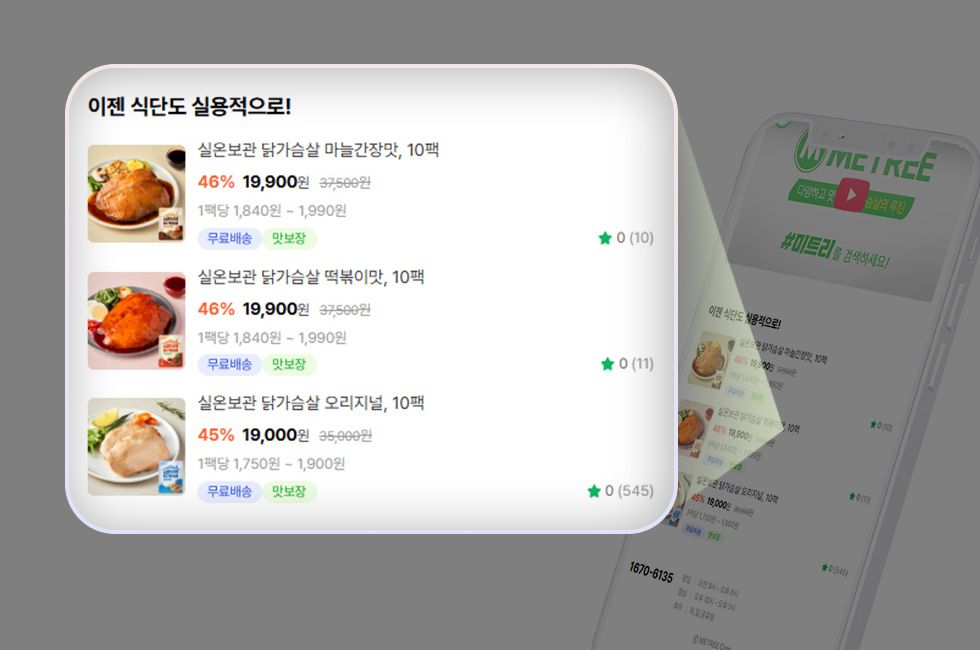
Task: Select the 마늘간장맛 10팩 product title
Action: (x=318, y=150)
